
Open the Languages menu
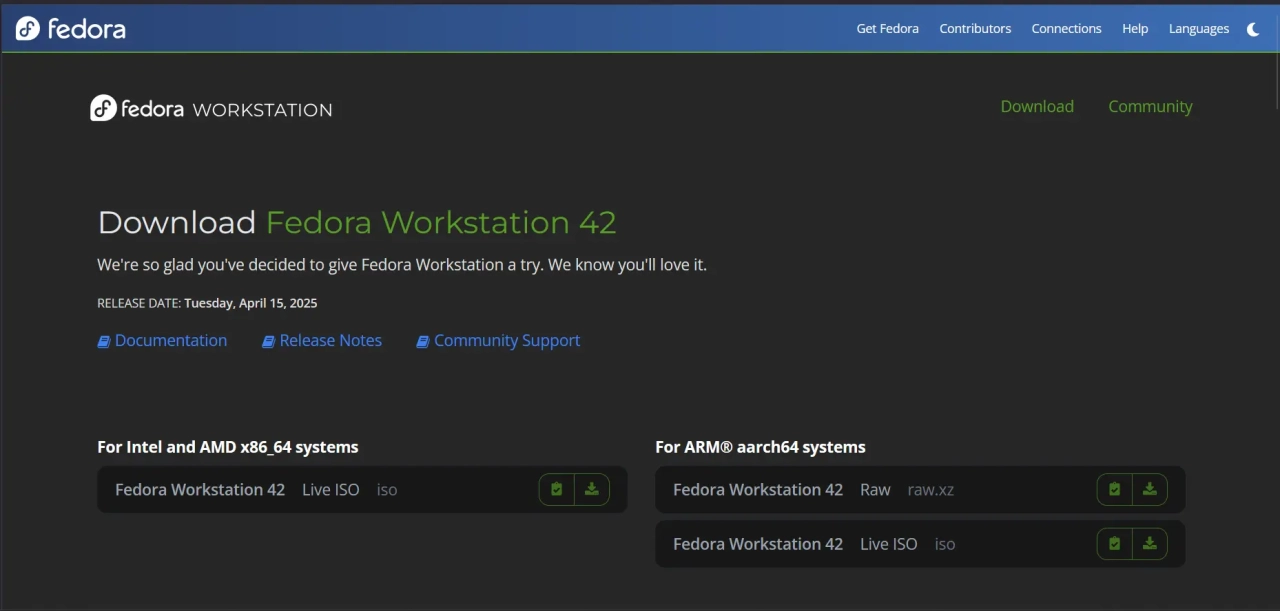(x=1199, y=29)
